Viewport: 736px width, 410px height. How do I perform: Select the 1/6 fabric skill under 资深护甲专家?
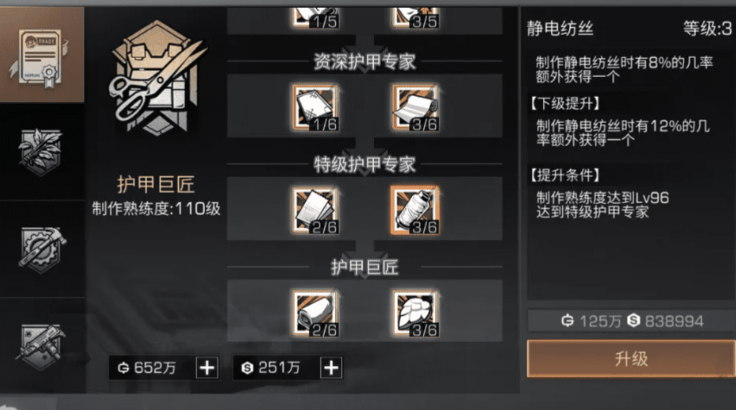point(315,108)
